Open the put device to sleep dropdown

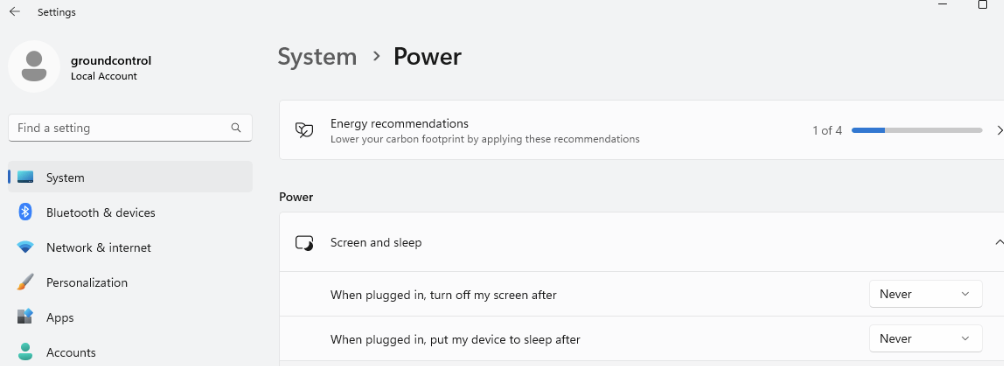[x=925, y=338]
